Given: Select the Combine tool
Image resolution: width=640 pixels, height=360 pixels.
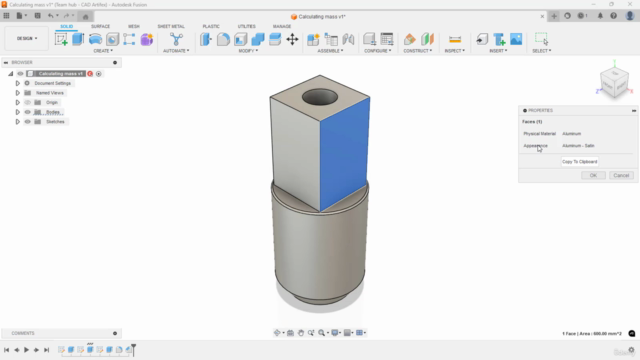Looking at the screenshot, I should pos(258,39).
